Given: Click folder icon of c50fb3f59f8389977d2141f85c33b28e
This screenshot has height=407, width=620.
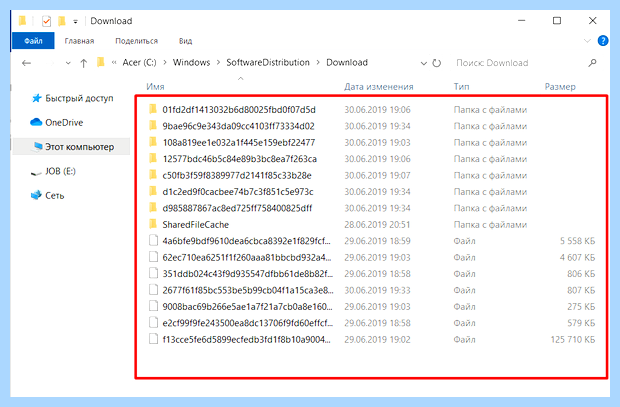Looking at the screenshot, I should [x=153, y=175].
